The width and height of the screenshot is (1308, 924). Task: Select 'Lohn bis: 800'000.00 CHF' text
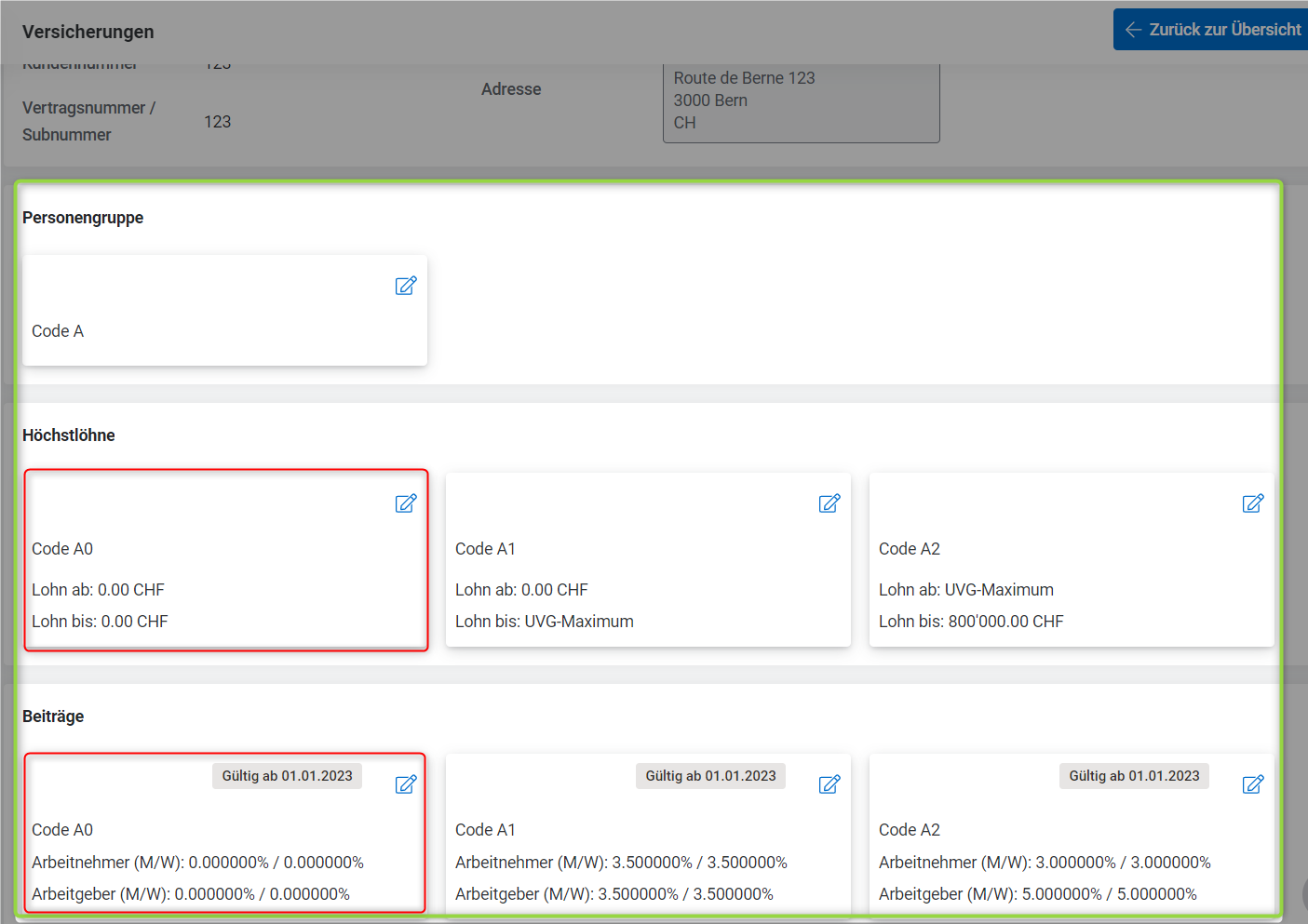click(970, 622)
